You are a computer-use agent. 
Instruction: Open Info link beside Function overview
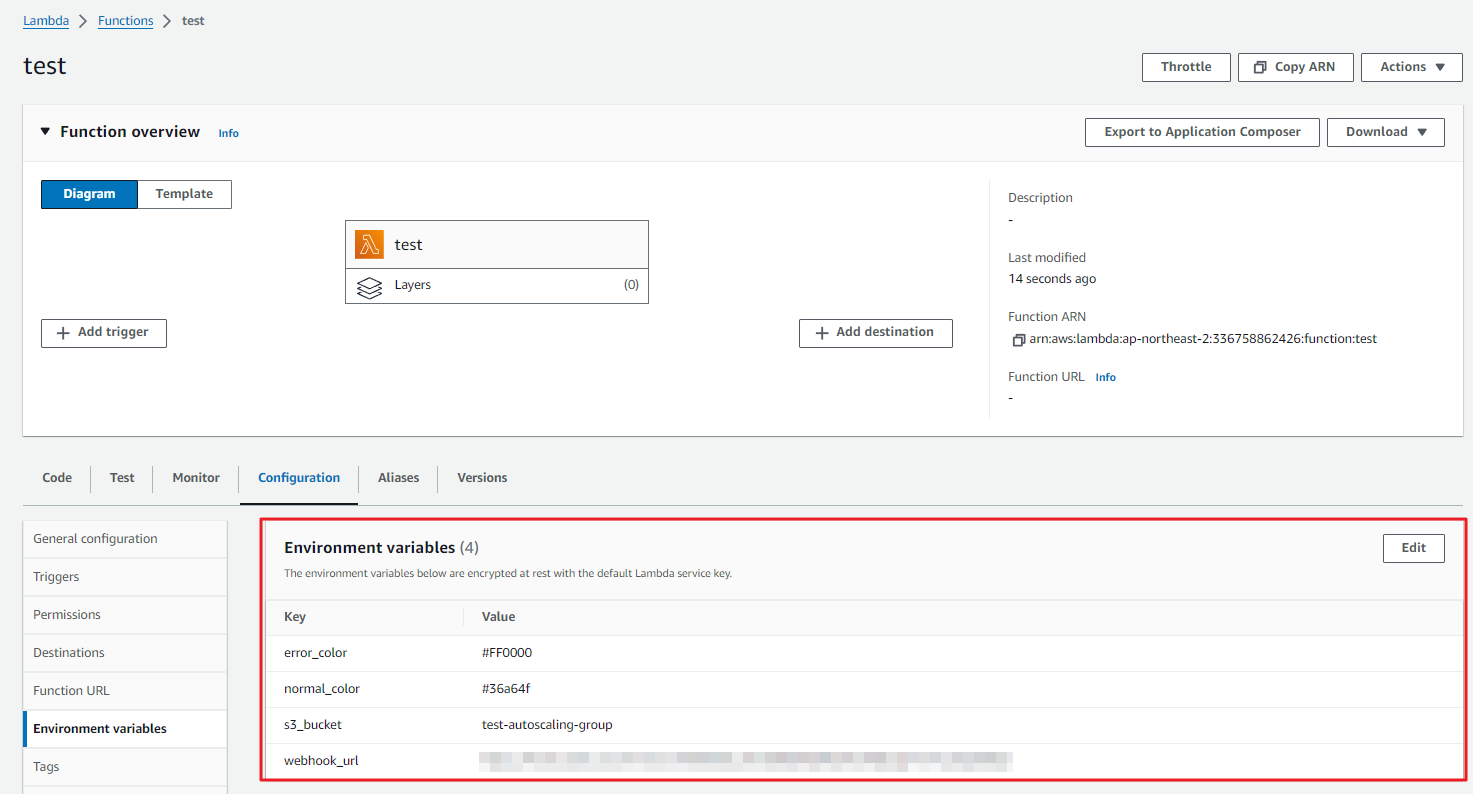229,133
